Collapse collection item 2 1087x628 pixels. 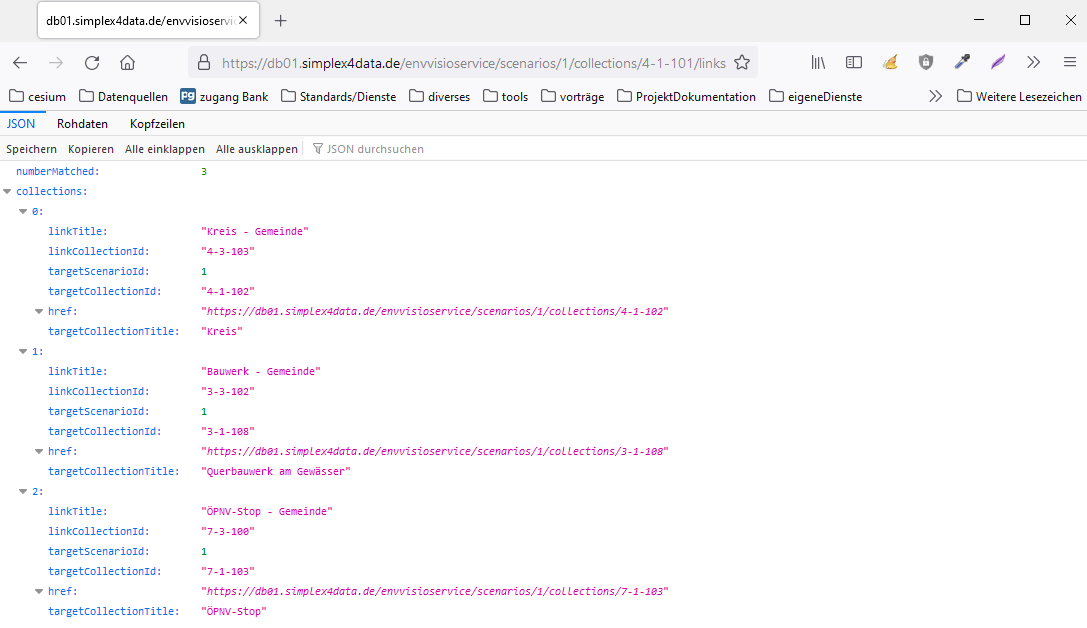[24, 491]
